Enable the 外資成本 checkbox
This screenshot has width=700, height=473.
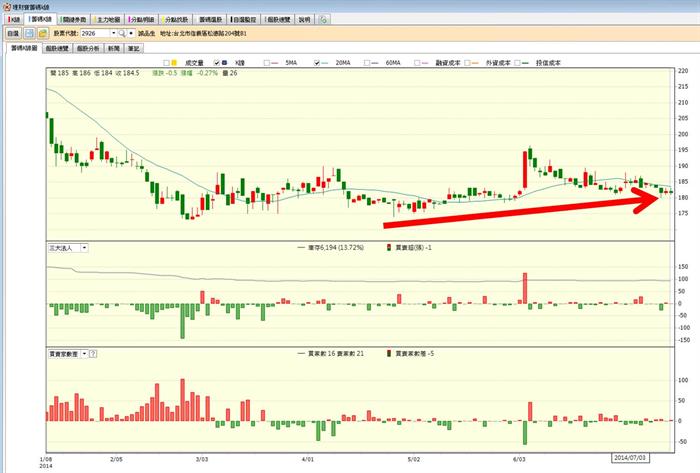[x=467, y=63]
